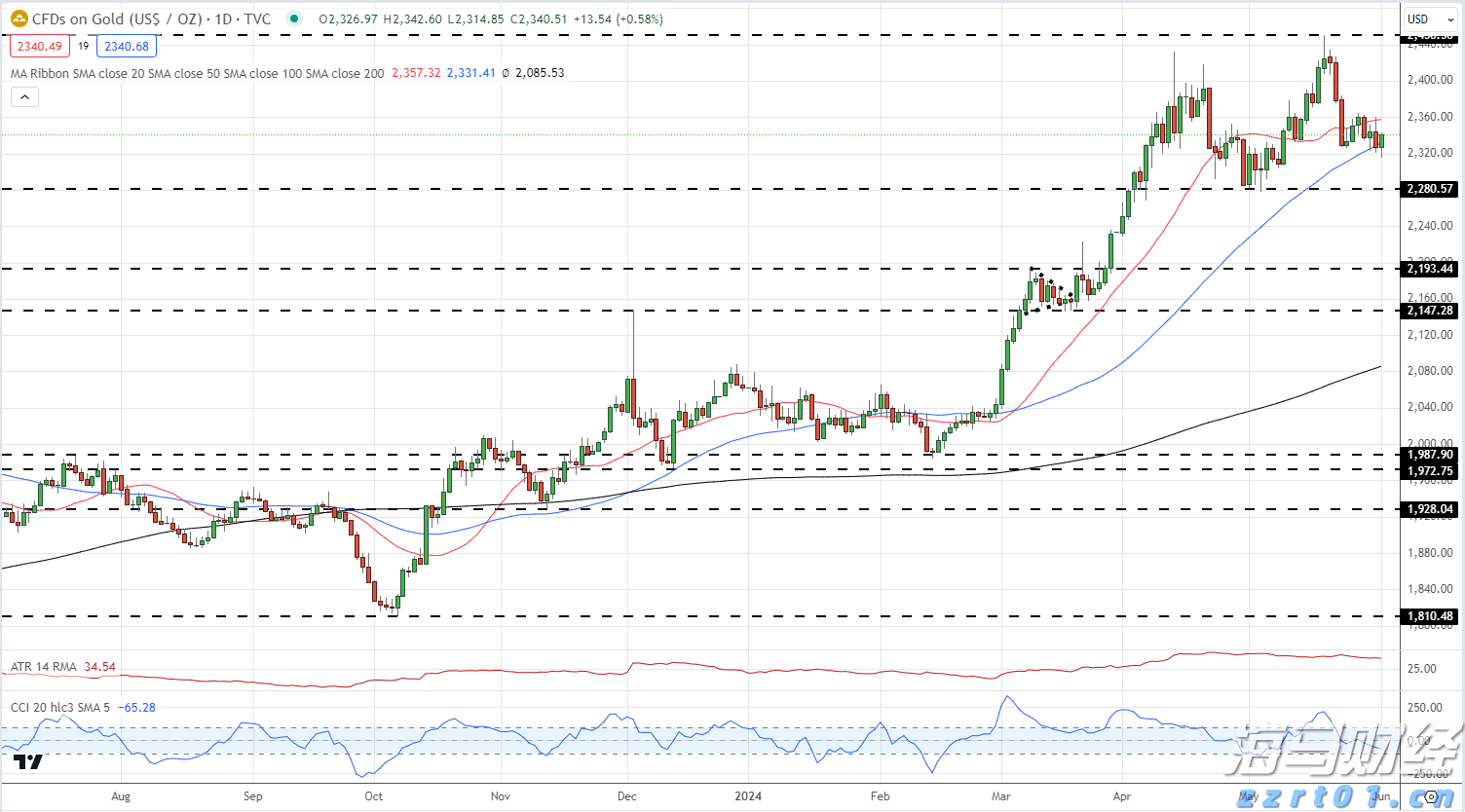Viewport: 1465px width, 812px height.
Task: Click the 2,193.44 horizontal line price label
Action: coord(1430,269)
